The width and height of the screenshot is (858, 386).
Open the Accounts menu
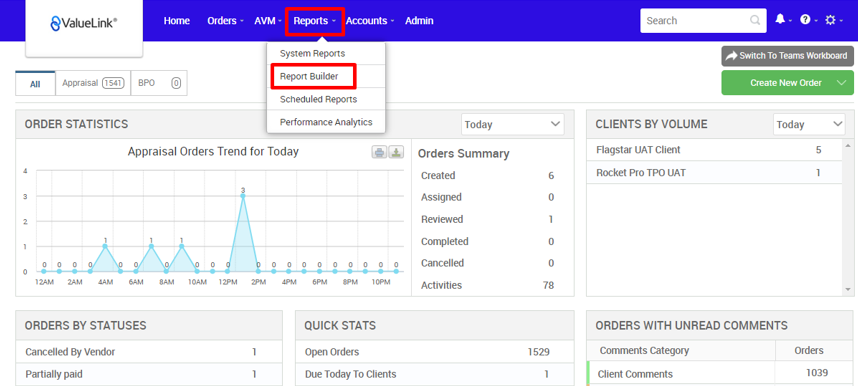(370, 21)
